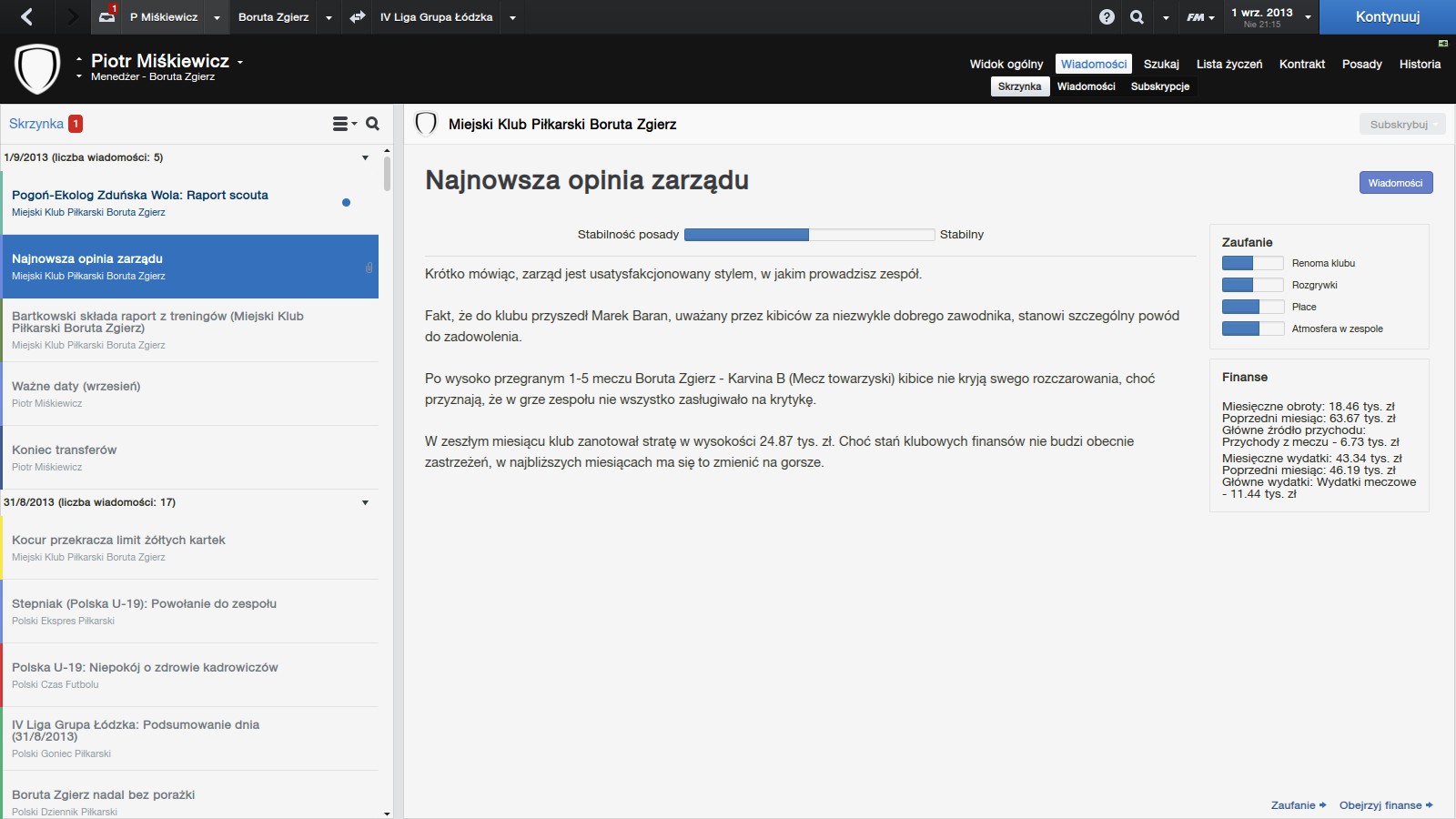Collapse the 1/9/2013 message group
The width and height of the screenshot is (1456, 819).
365,157
